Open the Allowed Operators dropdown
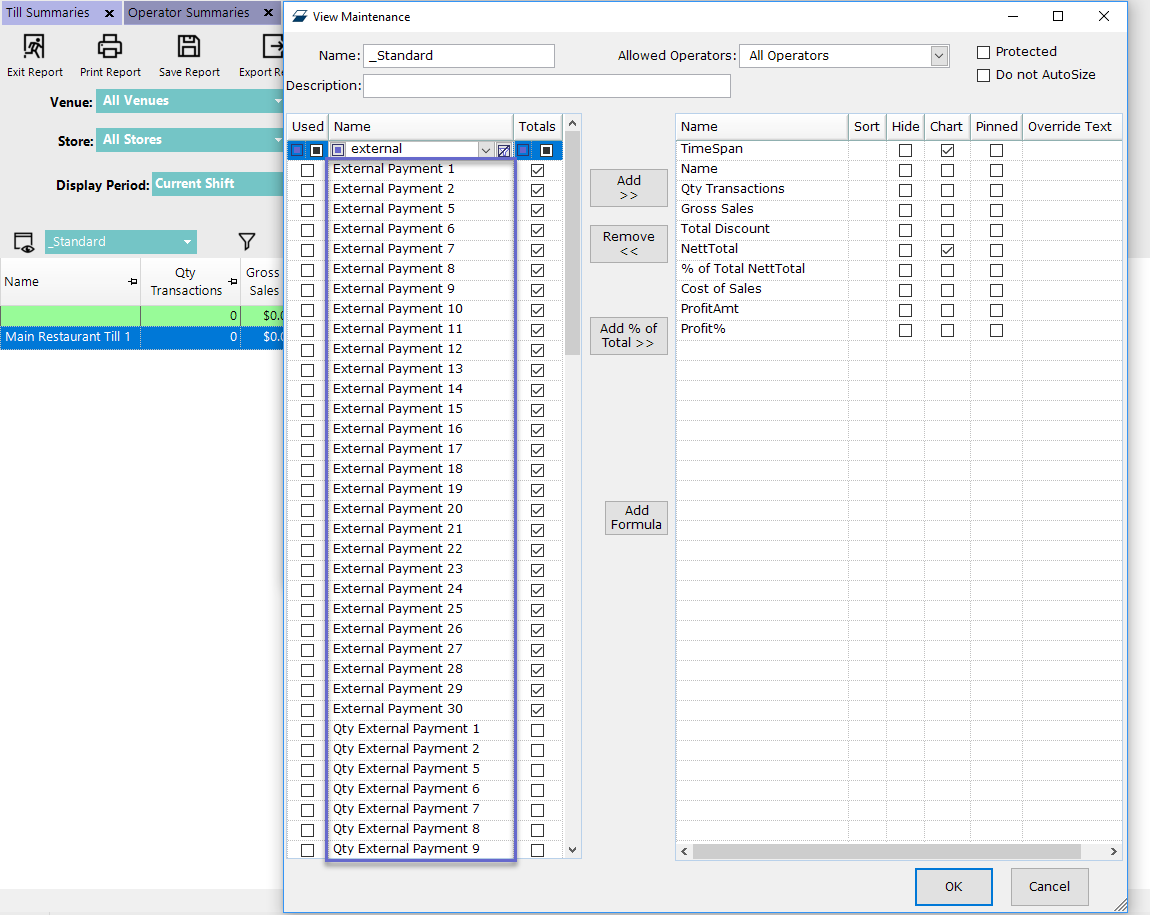The image size is (1150, 915). (x=939, y=56)
